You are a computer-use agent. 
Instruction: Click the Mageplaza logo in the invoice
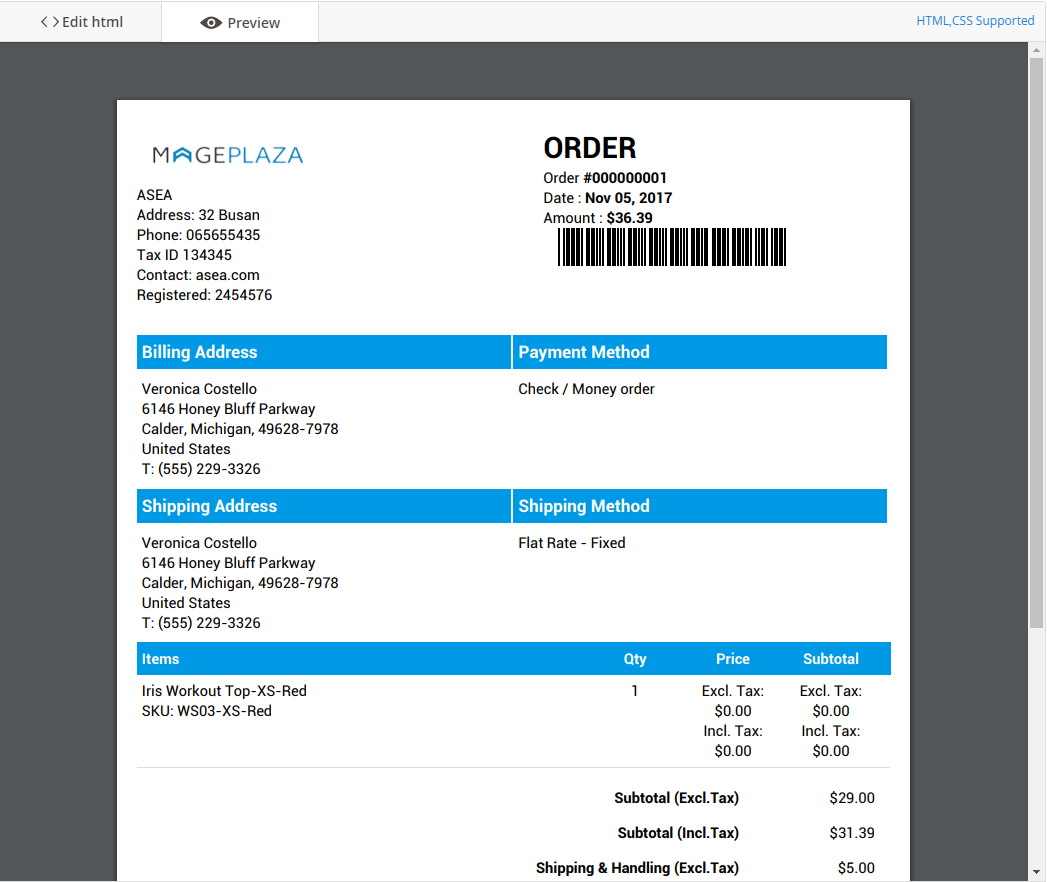tap(227, 155)
